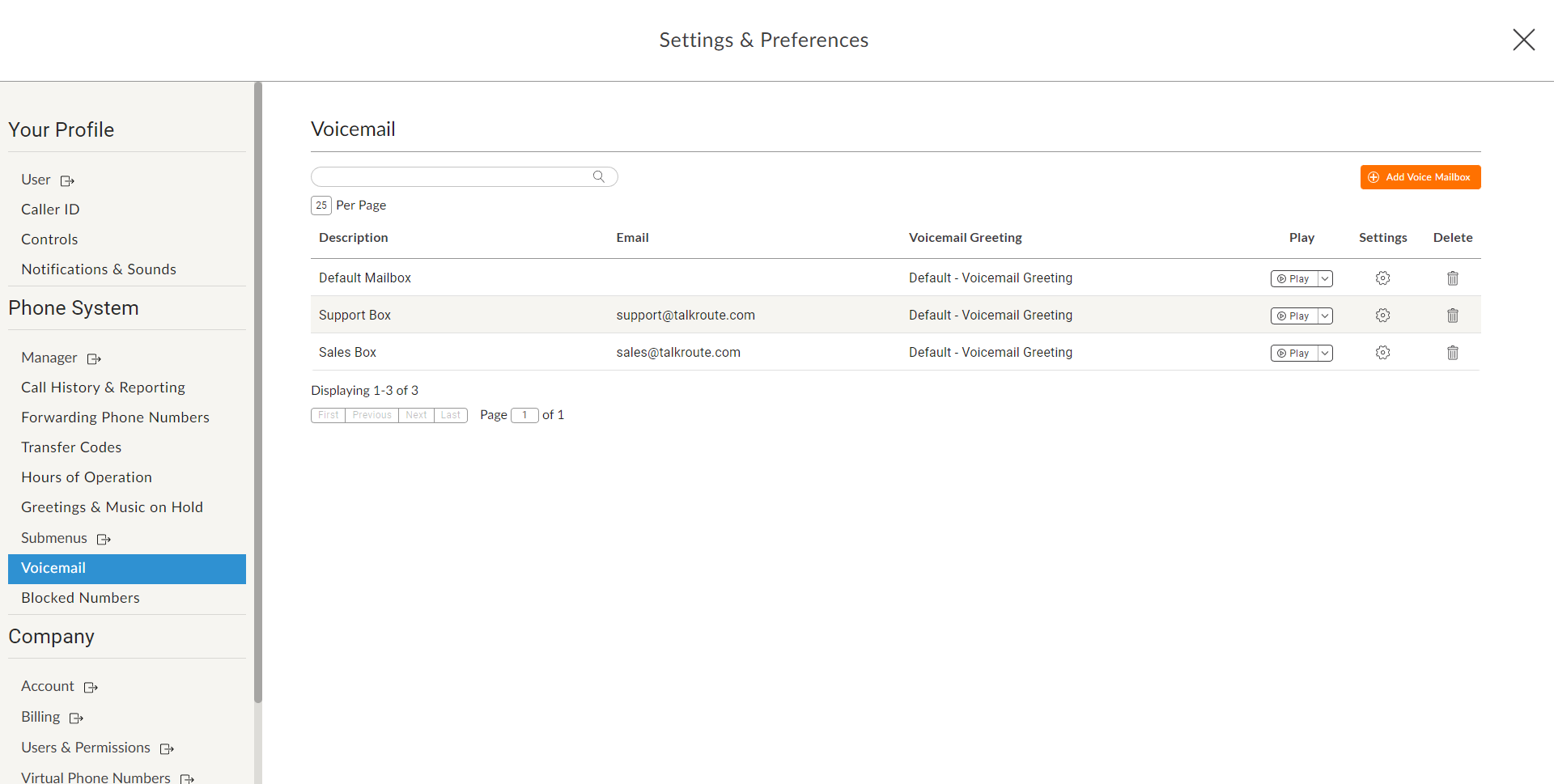The image size is (1554, 784).
Task: Click the external-link icon beside Submenus
Action: click(104, 539)
